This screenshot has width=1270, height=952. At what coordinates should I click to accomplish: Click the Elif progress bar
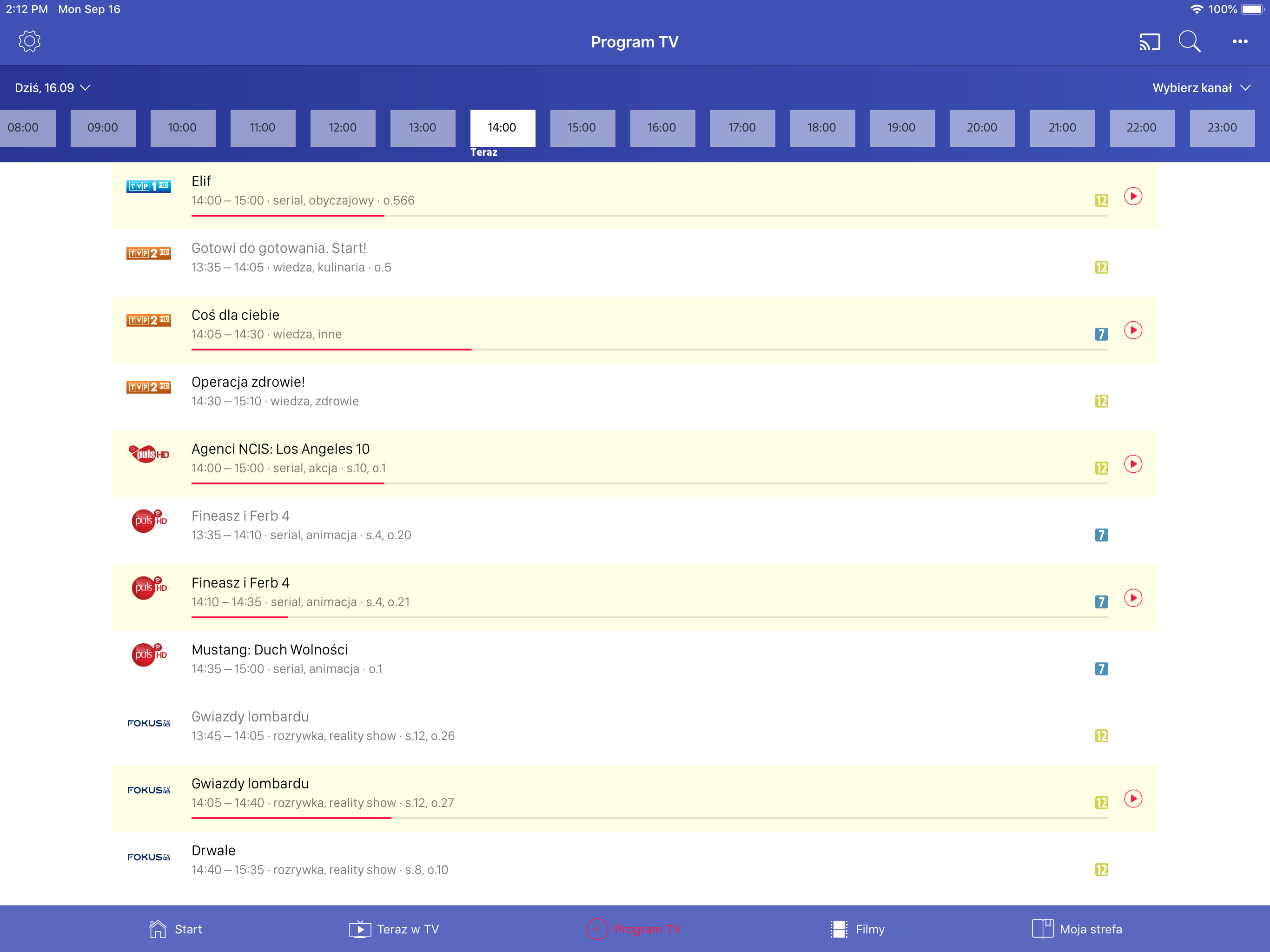coord(649,216)
